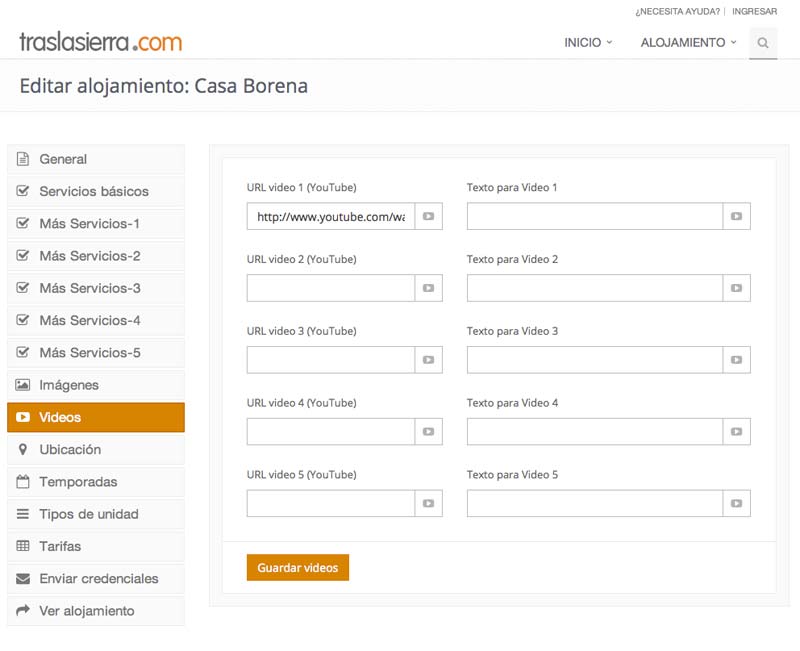Click the envelope icon next to Enviar credenciales

(22, 579)
